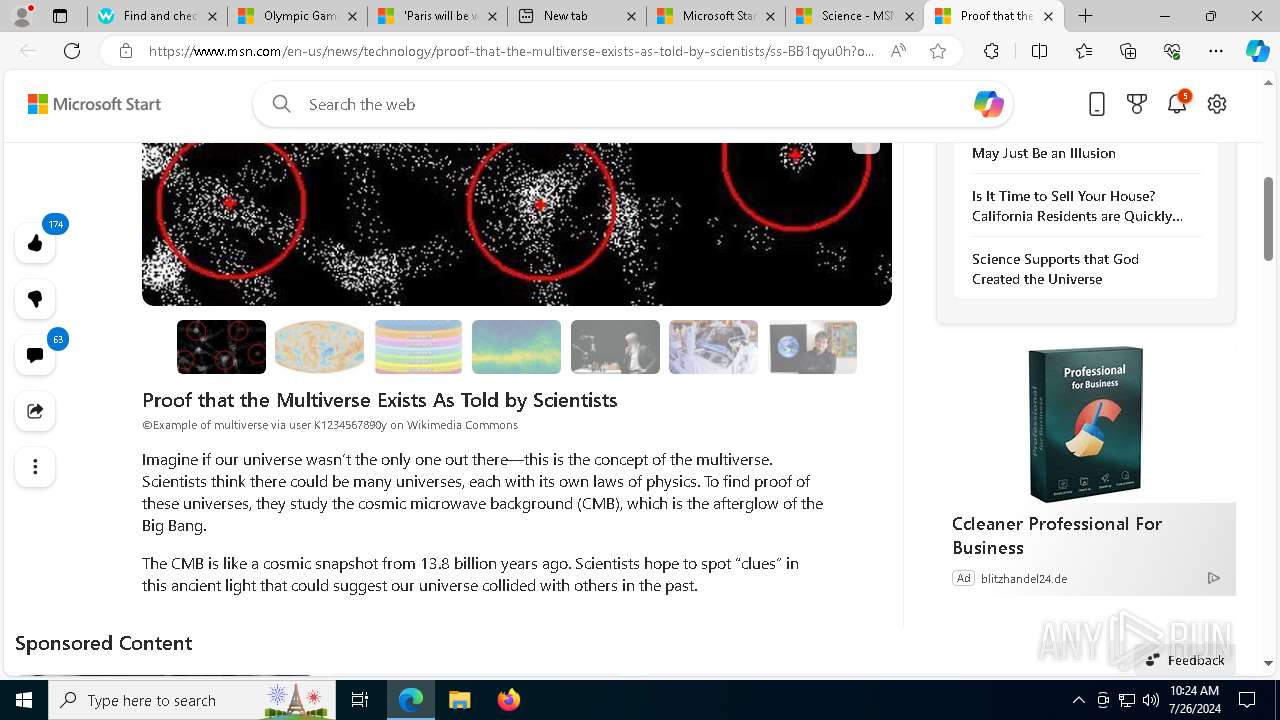1280x720 pixels.
Task: Open the Windows notification center icon
Action: 1247,700
